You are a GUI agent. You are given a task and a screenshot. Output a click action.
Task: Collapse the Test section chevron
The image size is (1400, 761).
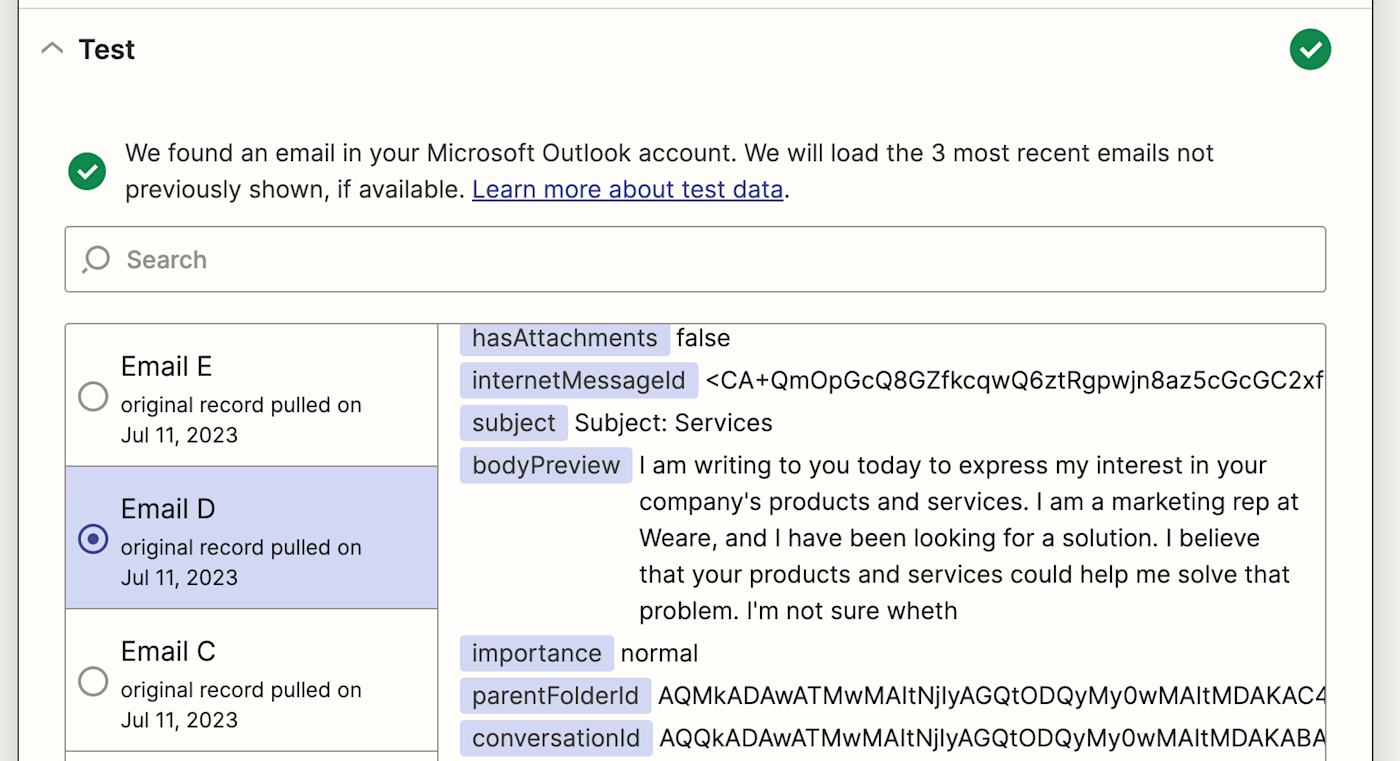pos(52,48)
